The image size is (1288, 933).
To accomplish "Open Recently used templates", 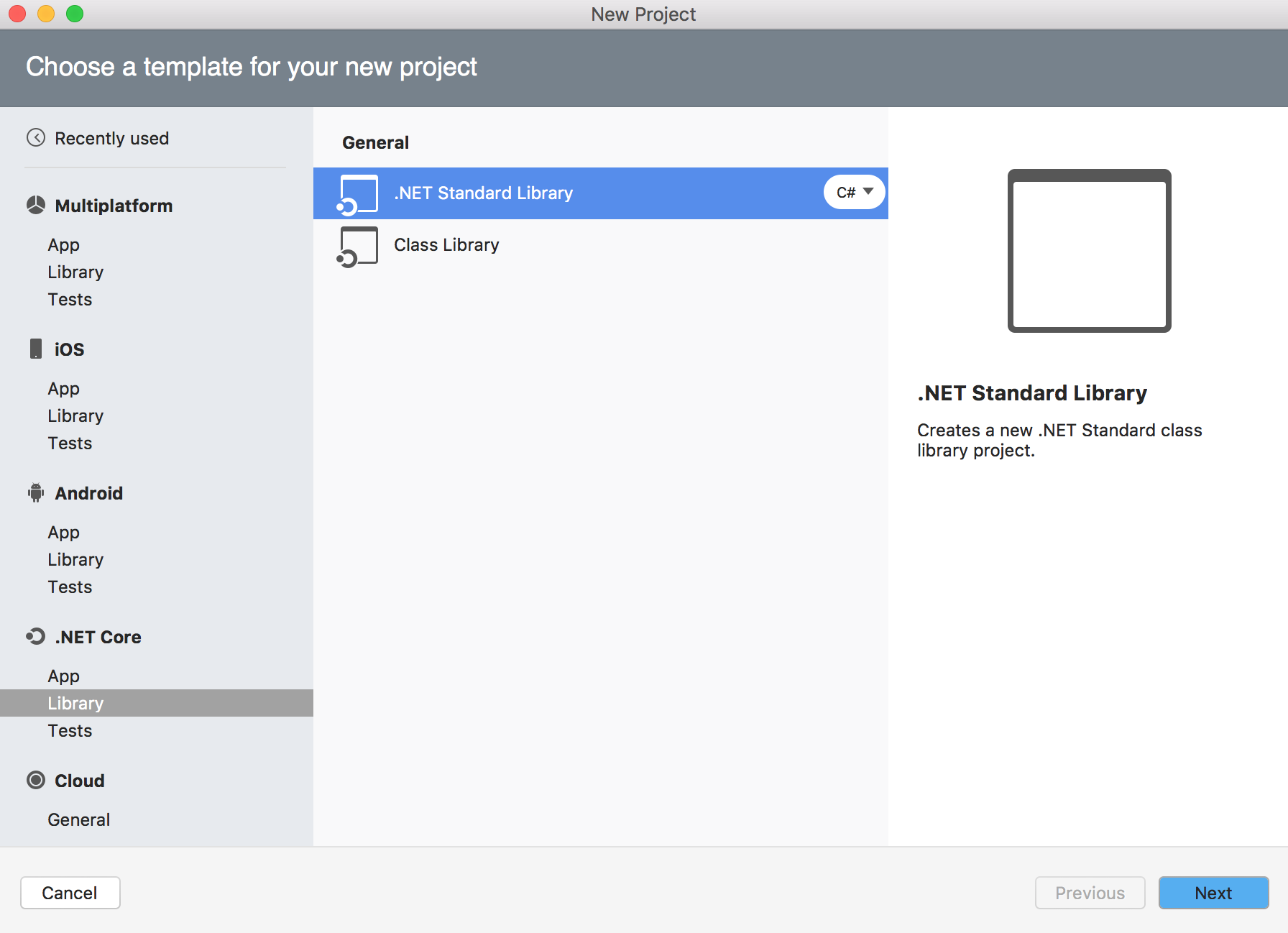I will [x=111, y=138].
